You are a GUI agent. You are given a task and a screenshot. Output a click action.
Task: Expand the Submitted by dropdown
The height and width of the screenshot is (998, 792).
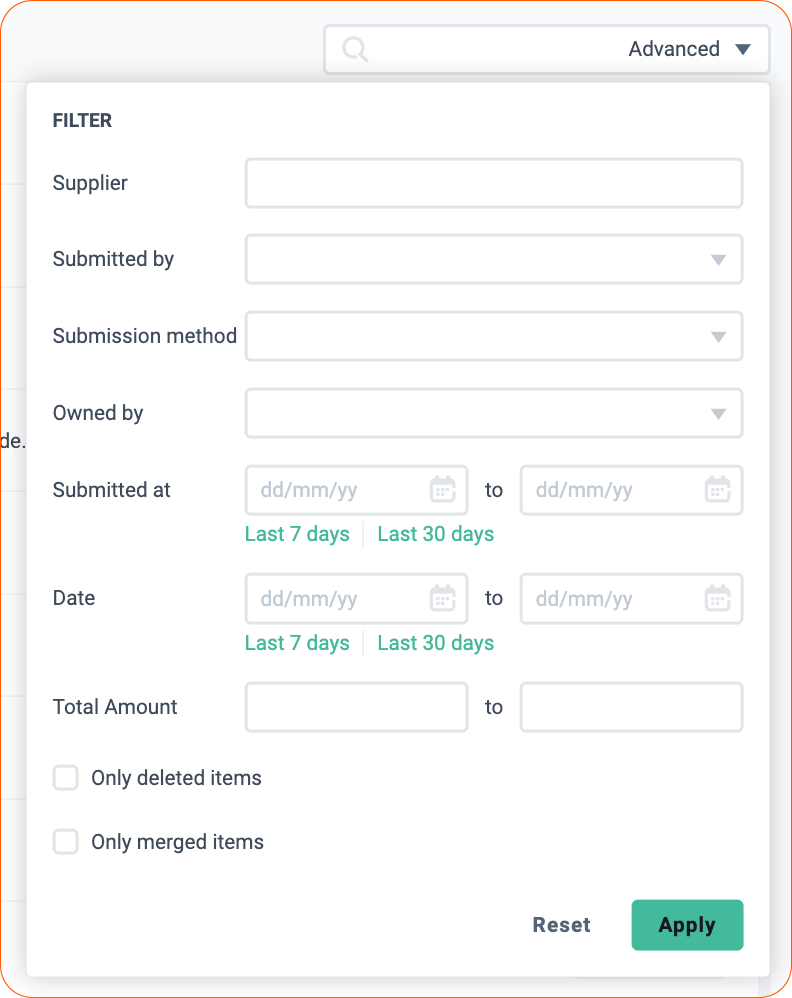point(494,259)
